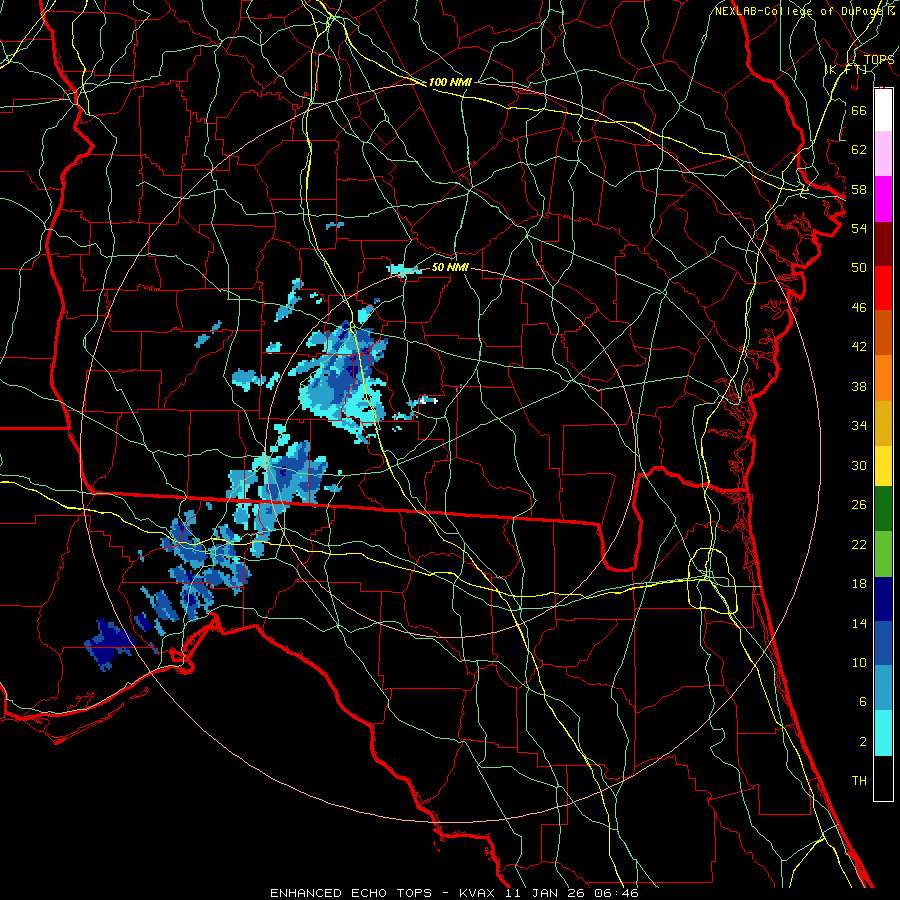900x900 pixels.
Task: Click the '18' legend value label
Action: pyautogui.click(x=859, y=584)
